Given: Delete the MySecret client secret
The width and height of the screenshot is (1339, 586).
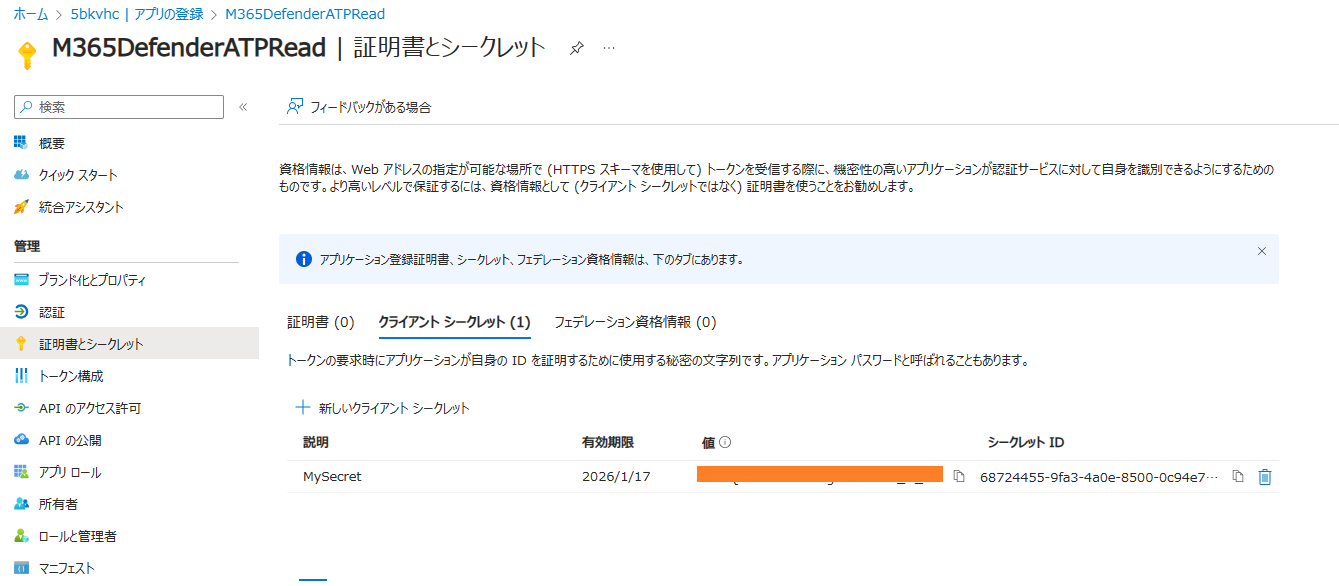Looking at the screenshot, I should click(1265, 477).
